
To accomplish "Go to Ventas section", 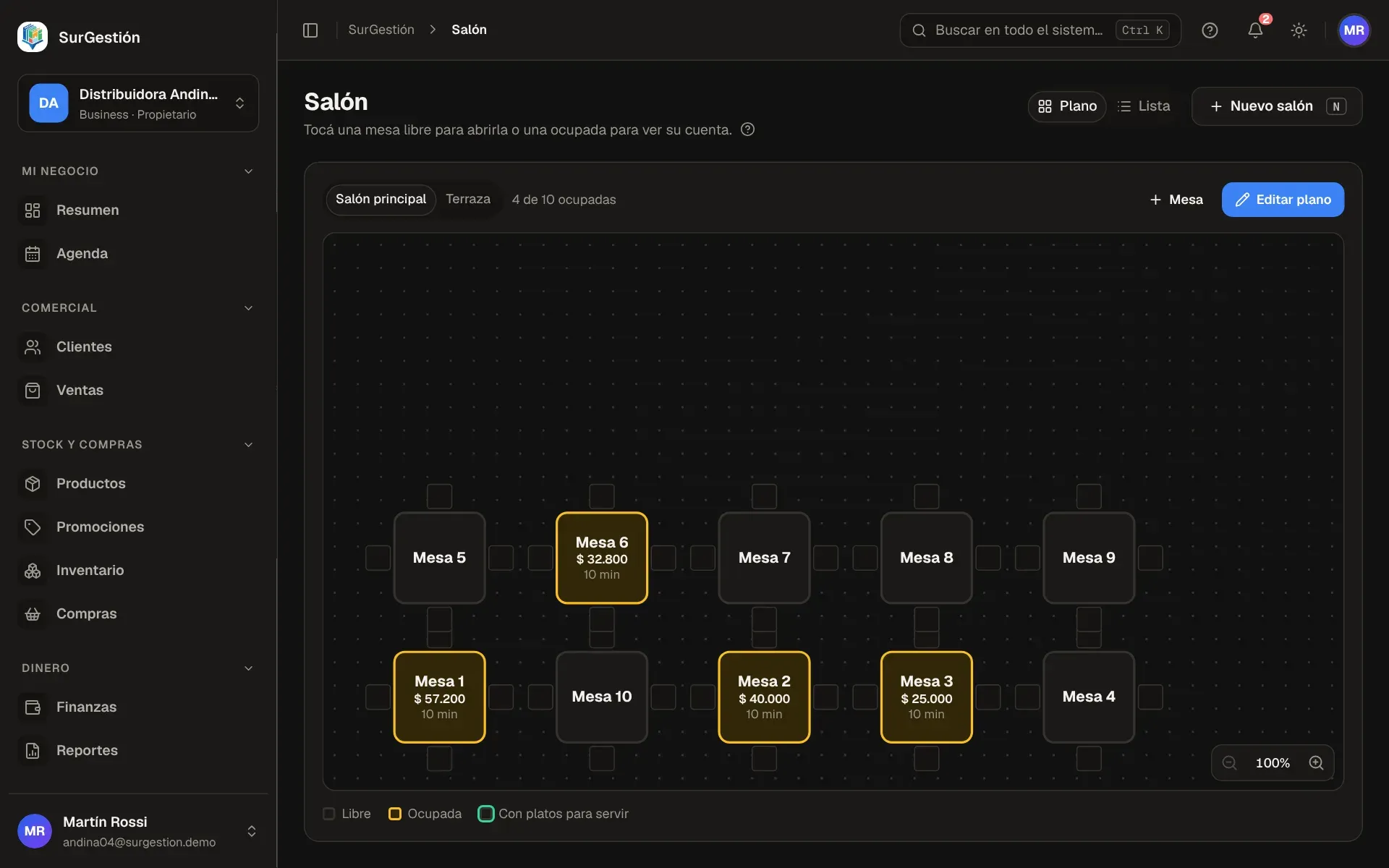I will tap(138, 391).
